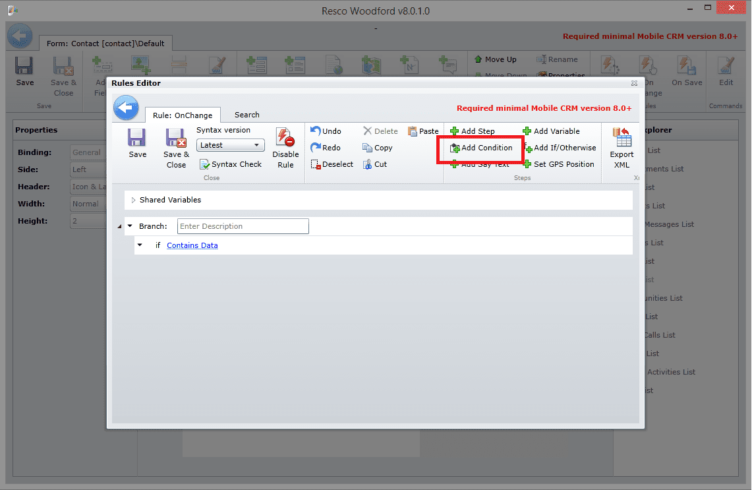
Task: Open the Contains Data link
Action: pos(192,245)
